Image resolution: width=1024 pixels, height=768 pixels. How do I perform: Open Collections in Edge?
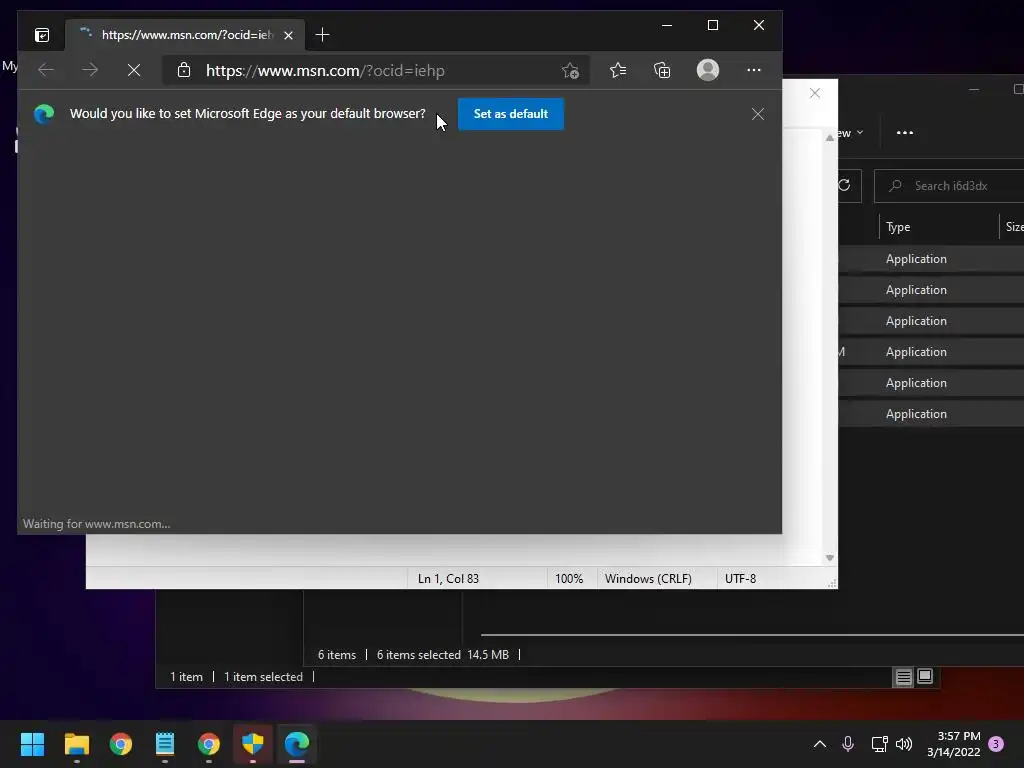662,70
